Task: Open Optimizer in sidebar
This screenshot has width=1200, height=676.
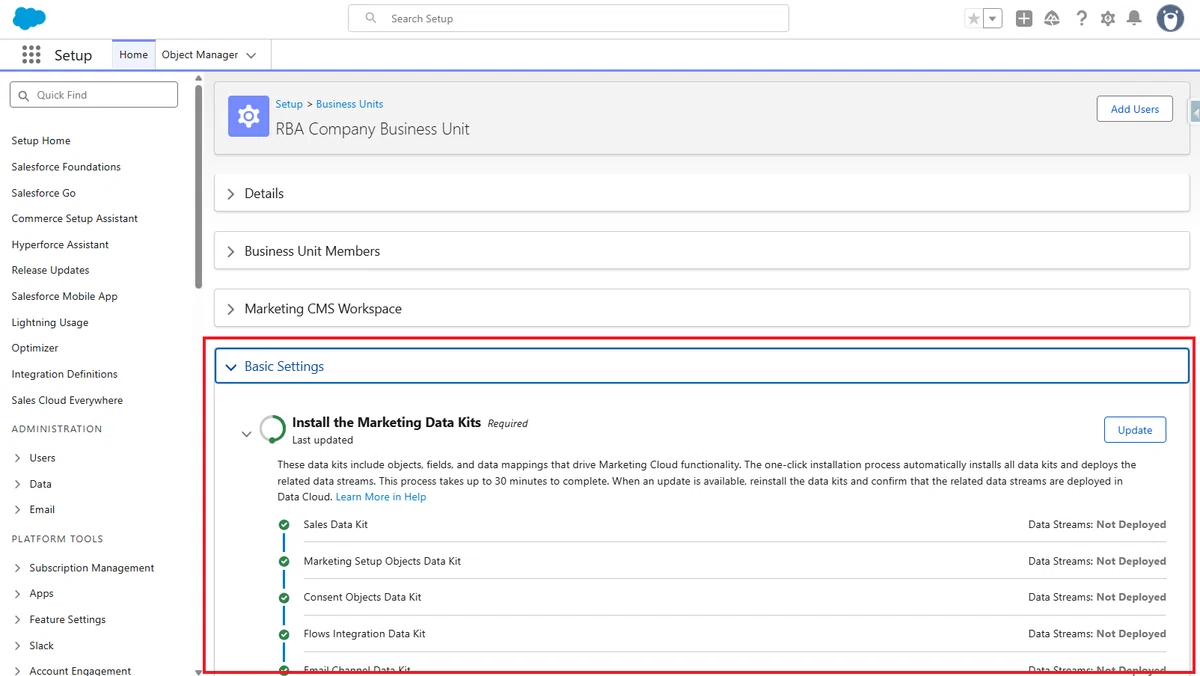Action: pos(35,348)
